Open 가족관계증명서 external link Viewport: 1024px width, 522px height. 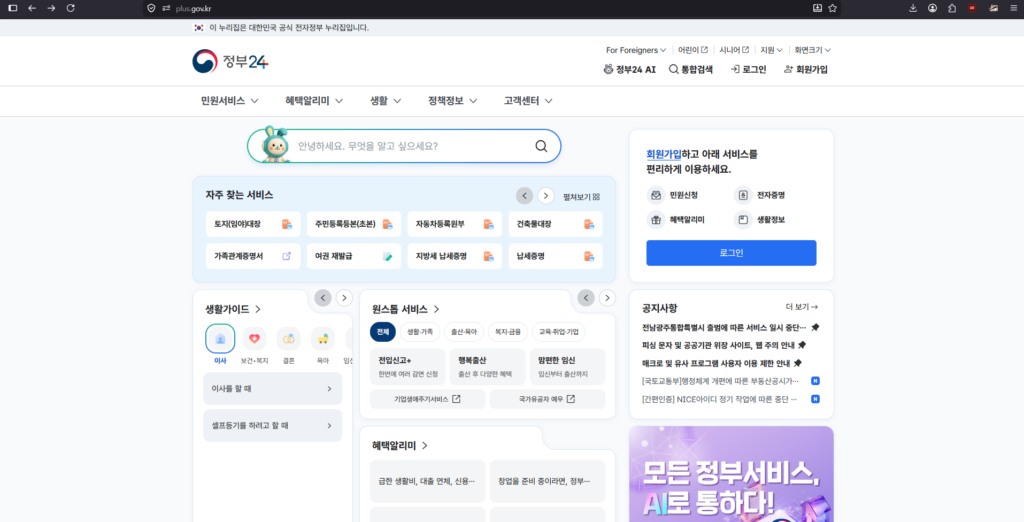point(253,256)
